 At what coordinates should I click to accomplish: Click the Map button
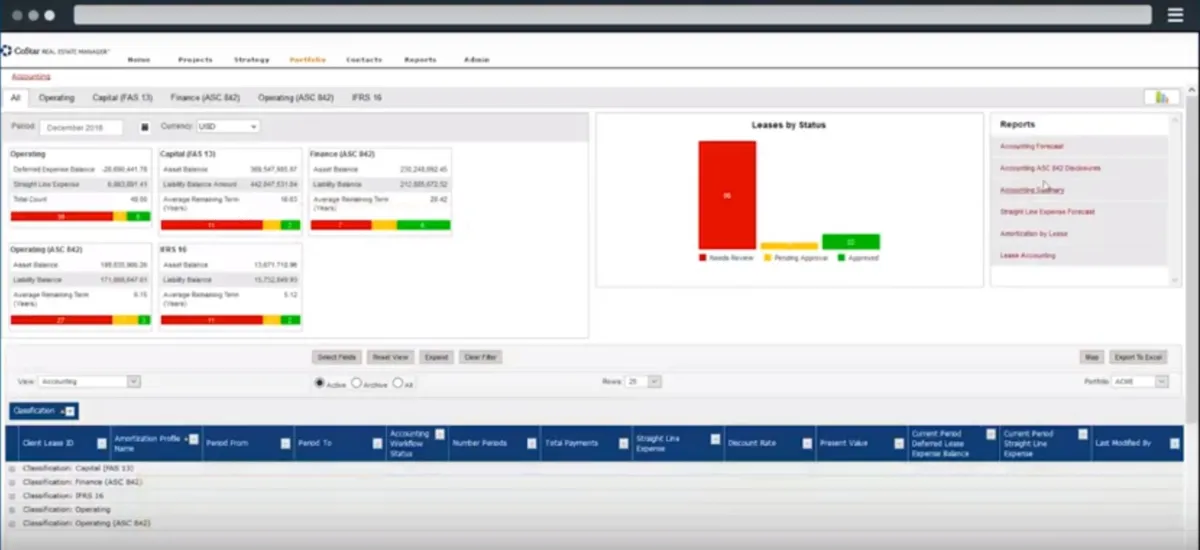click(1092, 357)
